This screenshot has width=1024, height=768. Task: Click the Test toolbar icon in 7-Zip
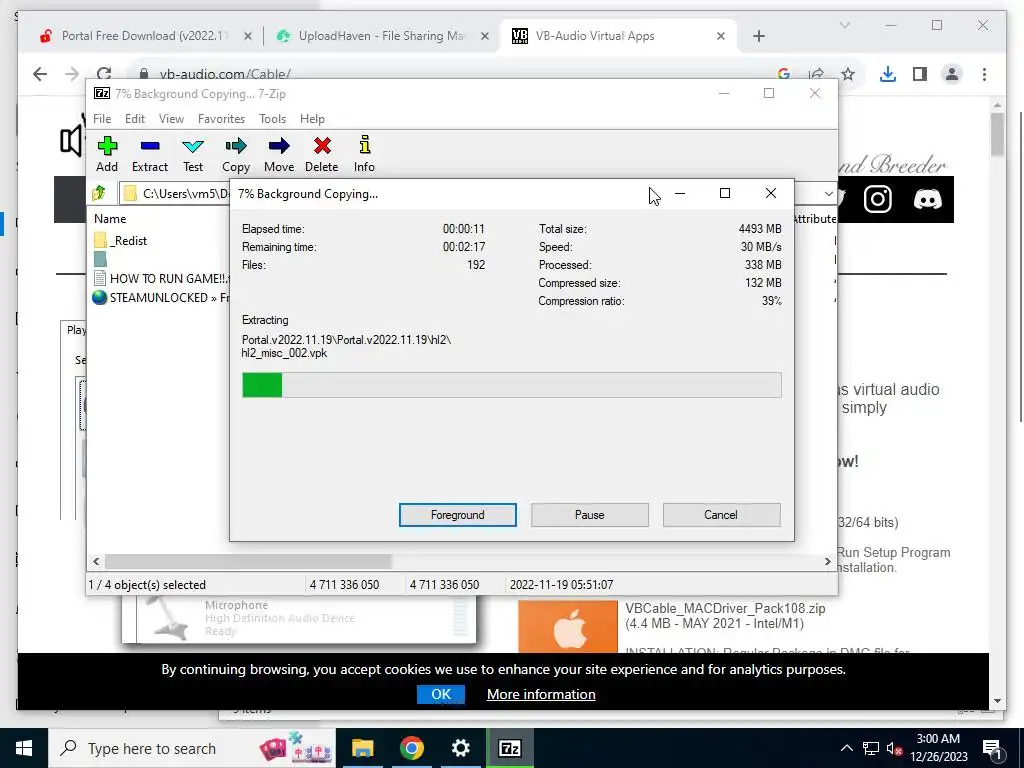coord(193,154)
